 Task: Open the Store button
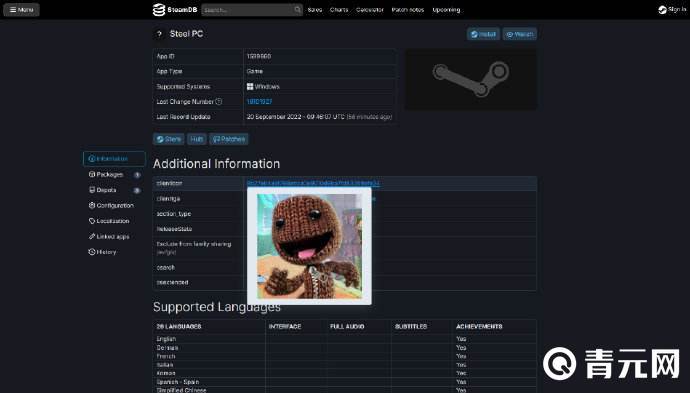point(169,139)
